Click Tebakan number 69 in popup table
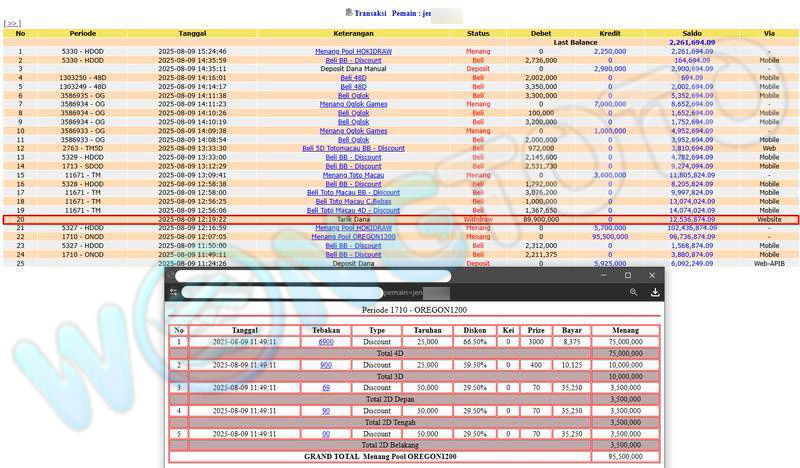This screenshot has width=800, height=468. [326, 387]
